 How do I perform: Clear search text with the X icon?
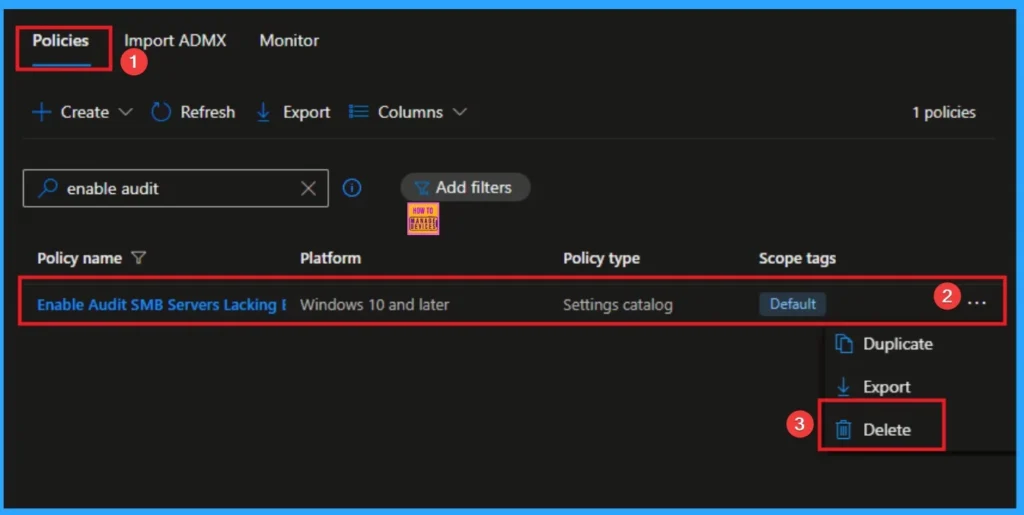(308, 188)
